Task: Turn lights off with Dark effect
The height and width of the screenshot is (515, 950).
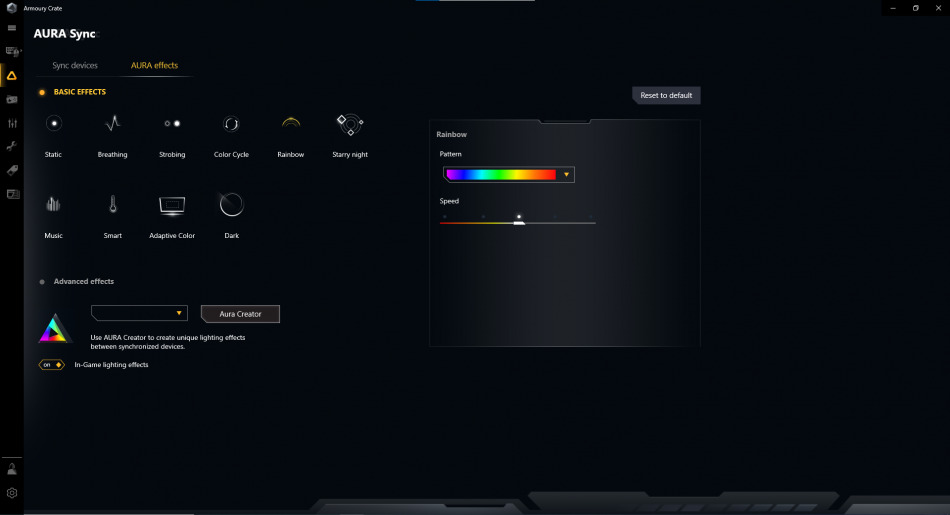Action: pos(231,205)
